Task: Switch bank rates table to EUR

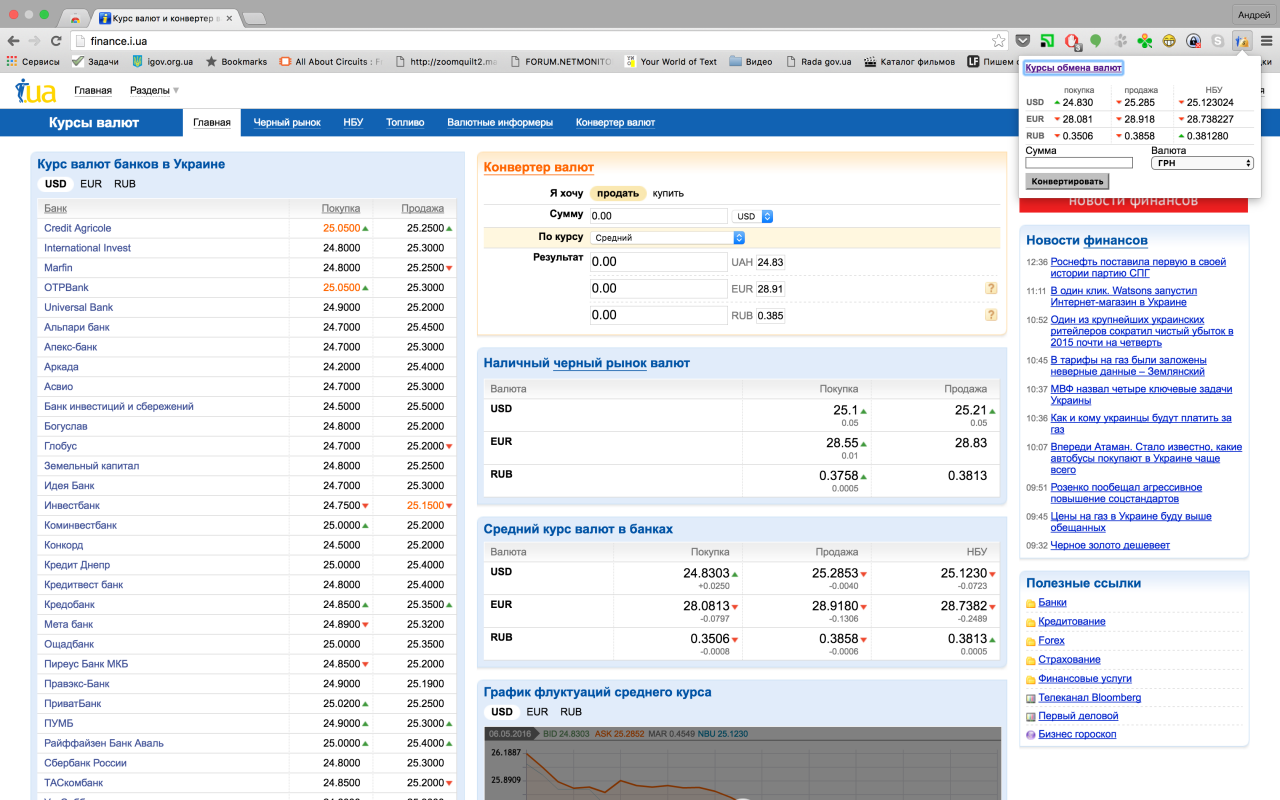Action: coord(91,184)
